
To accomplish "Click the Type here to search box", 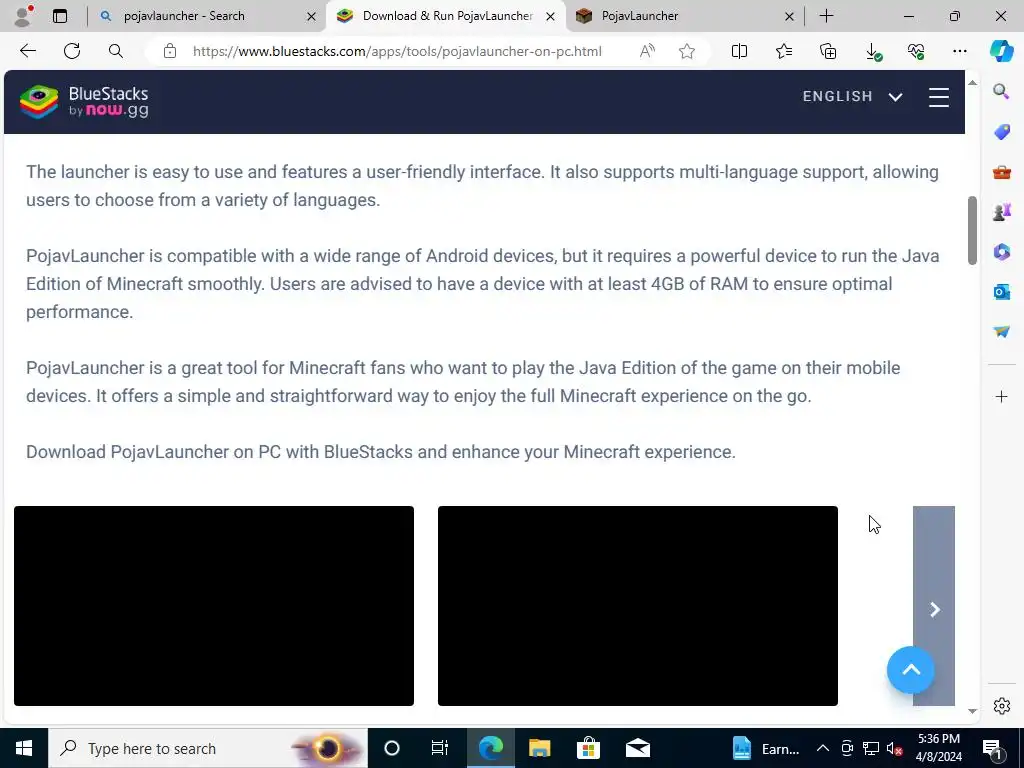I will 208,748.
